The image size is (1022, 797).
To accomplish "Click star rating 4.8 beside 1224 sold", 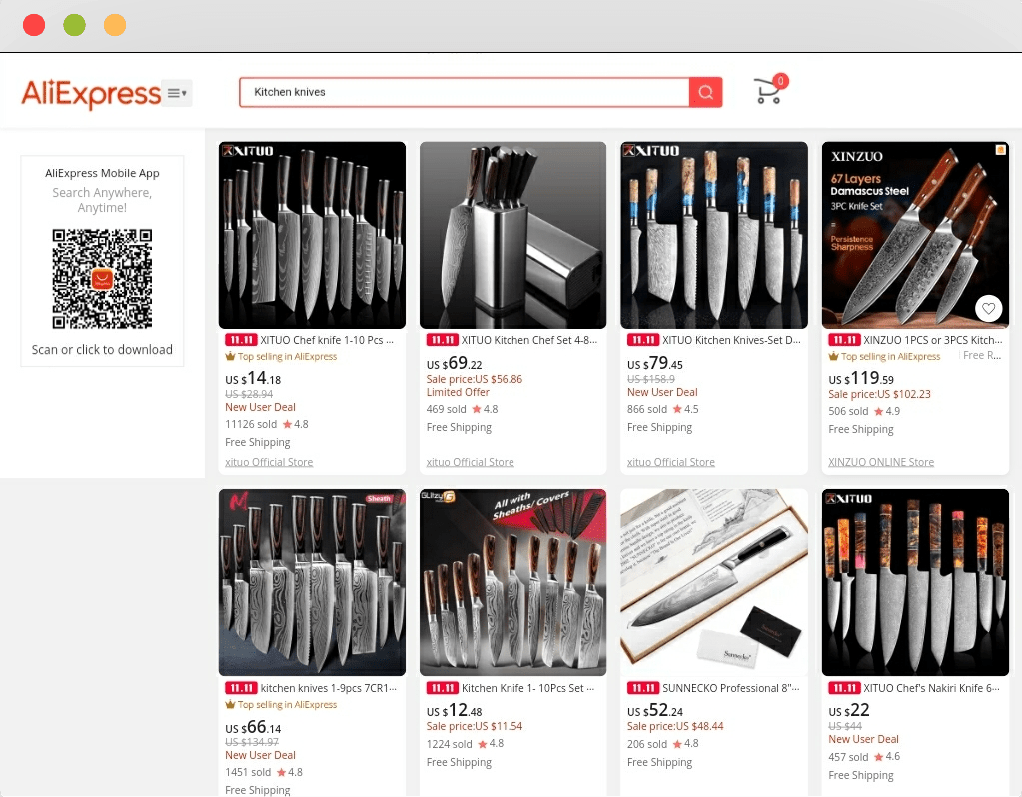I will 491,744.
